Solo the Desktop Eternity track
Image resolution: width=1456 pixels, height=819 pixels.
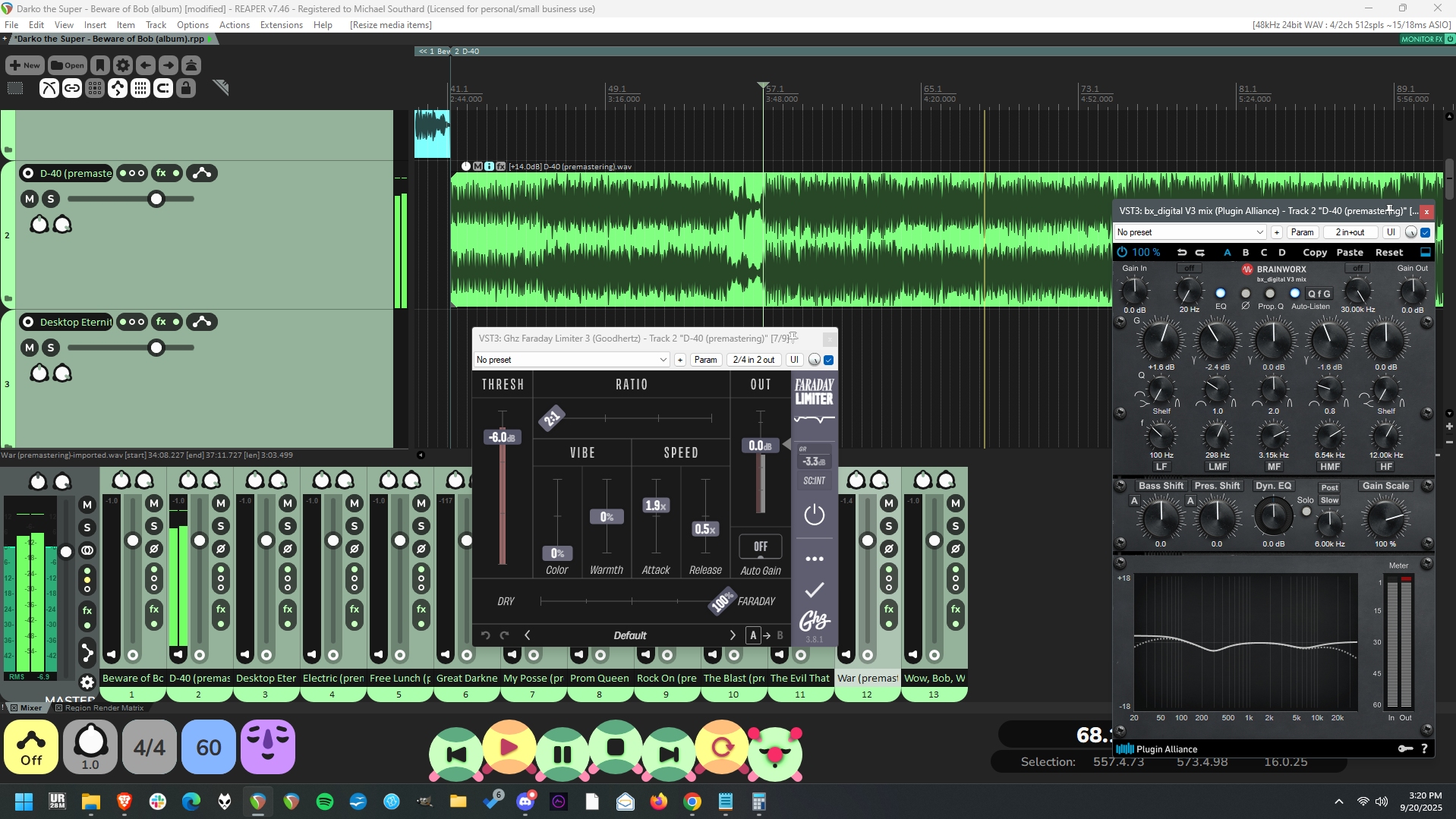point(51,348)
